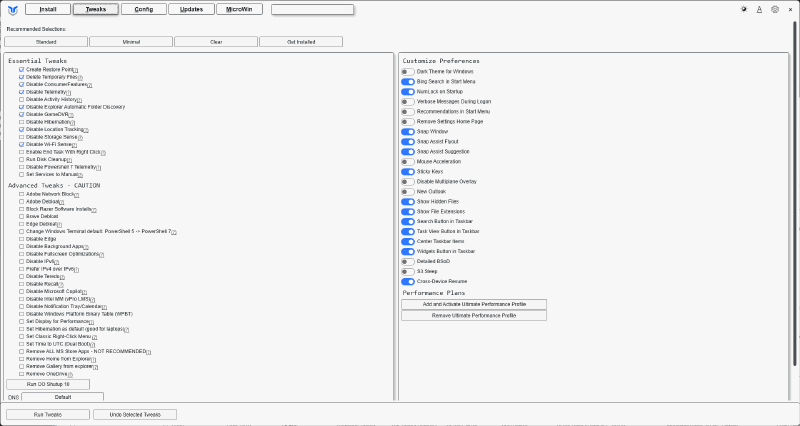Click the Clear selections button
This screenshot has height=426, width=800.
coord(216,42)
